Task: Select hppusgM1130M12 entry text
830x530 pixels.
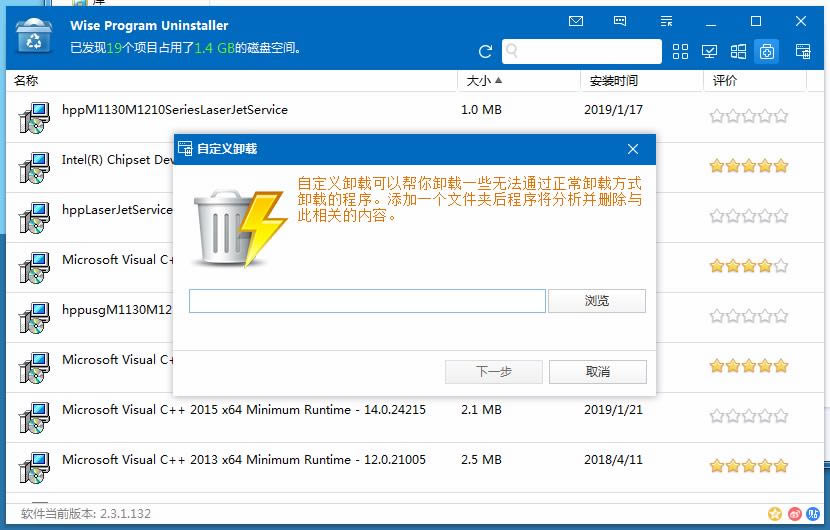Action: (117, 310)
